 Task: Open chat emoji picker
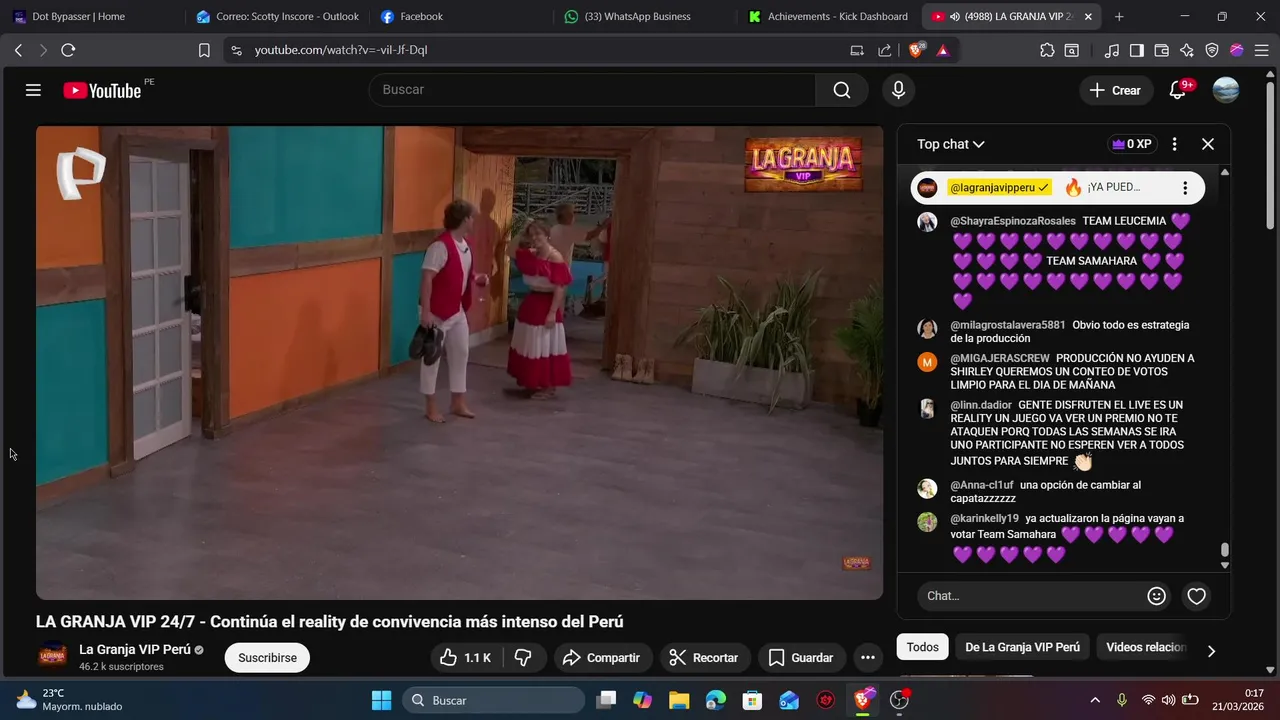[x=1157, y=596]
